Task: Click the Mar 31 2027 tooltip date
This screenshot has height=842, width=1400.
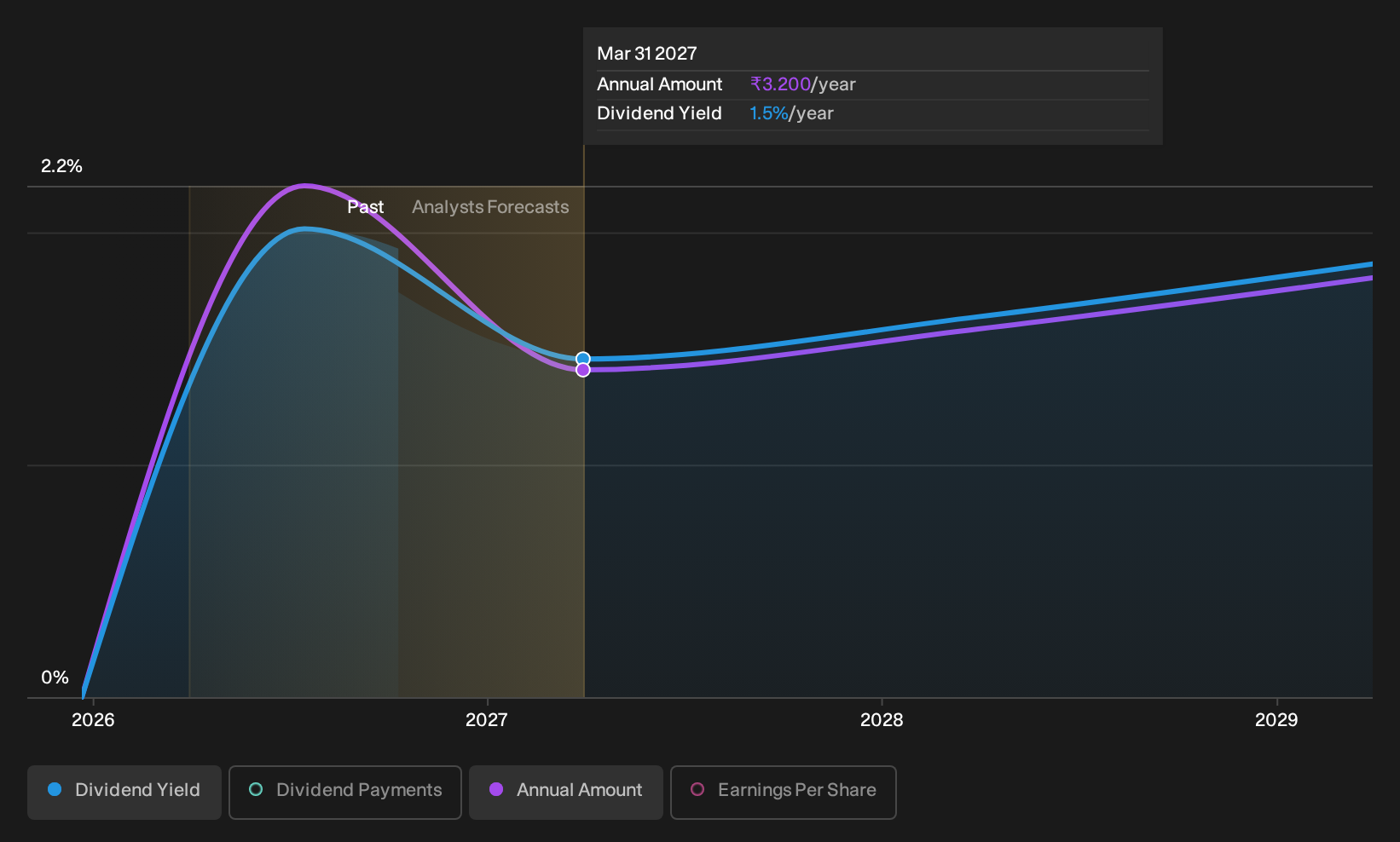Action: click(x=647, y=54)
